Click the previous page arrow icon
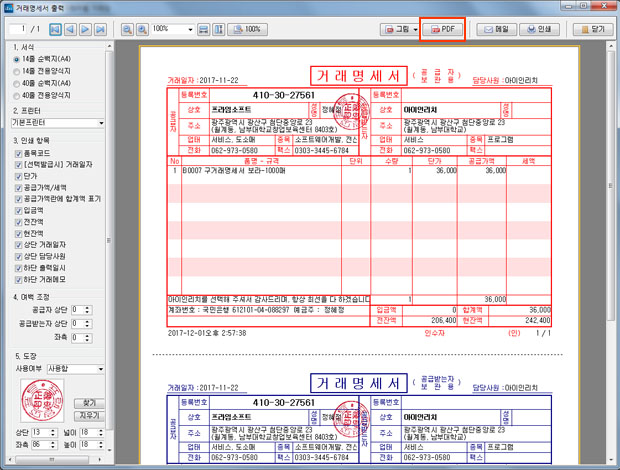Viewport: 620px width, 470px height. pyautogui.click(x=70, y=30)
